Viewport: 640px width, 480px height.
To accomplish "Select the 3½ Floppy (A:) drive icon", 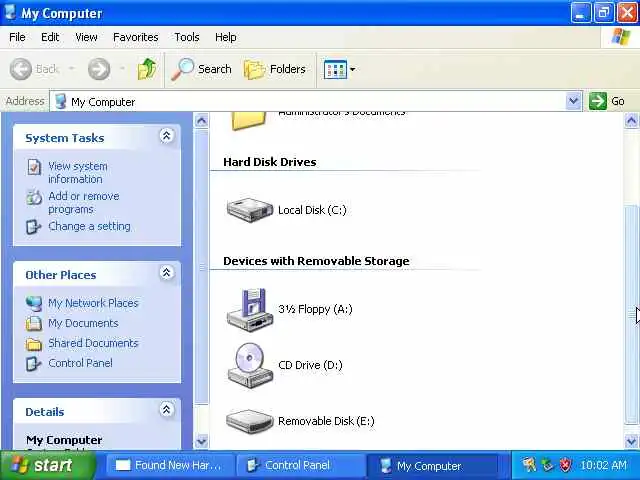I will pos(249,309).
